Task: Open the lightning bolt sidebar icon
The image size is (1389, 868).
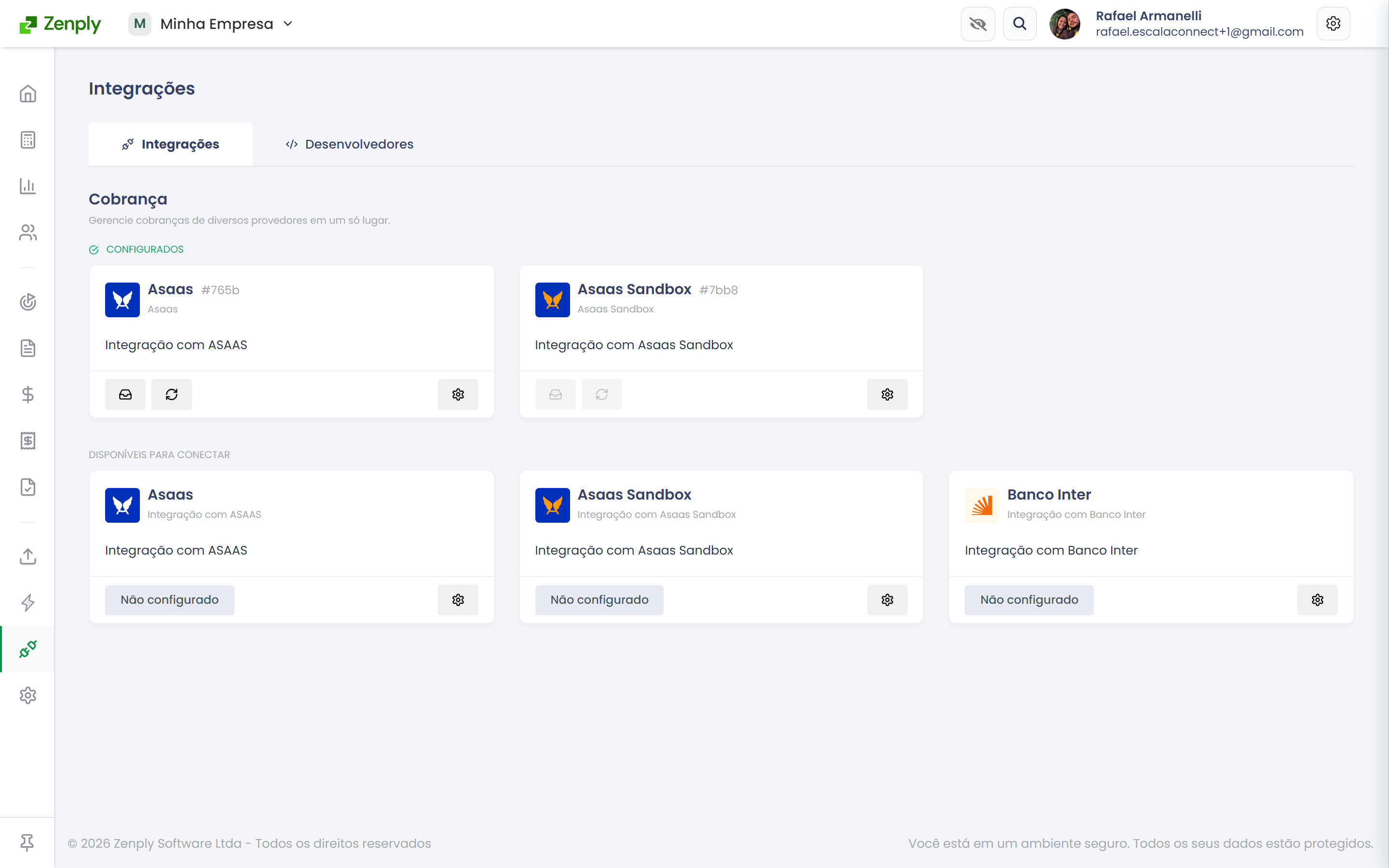Action: (27, 603)
